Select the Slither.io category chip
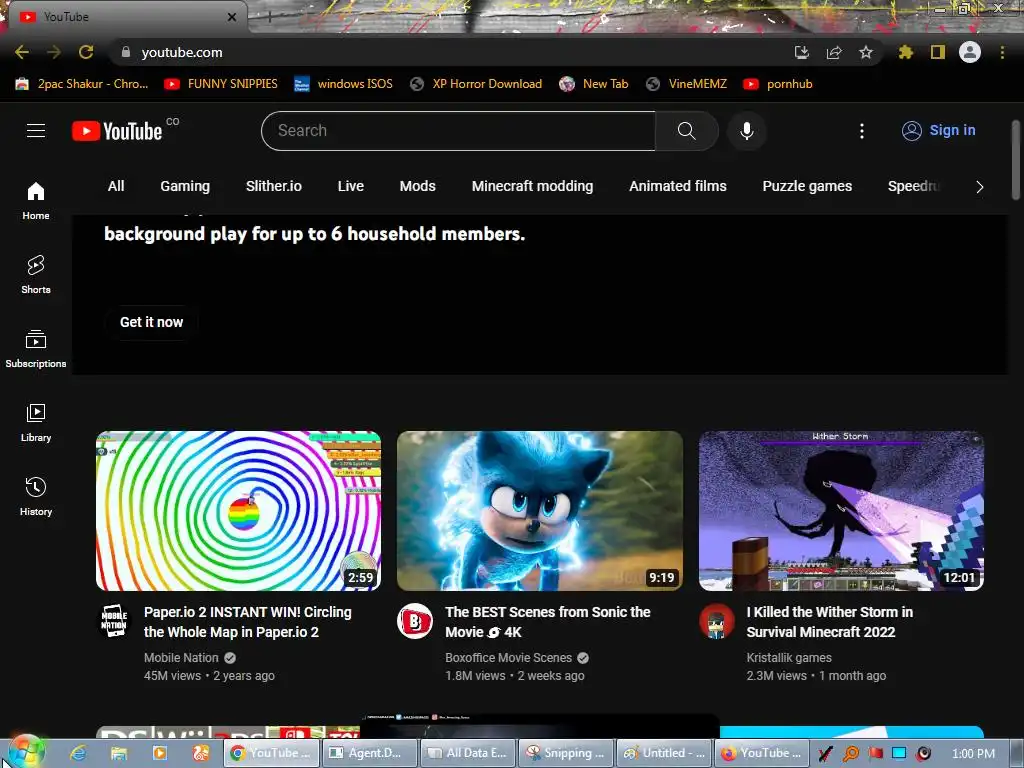This screenshot has width=1024, height=768. tap(274, 187)
